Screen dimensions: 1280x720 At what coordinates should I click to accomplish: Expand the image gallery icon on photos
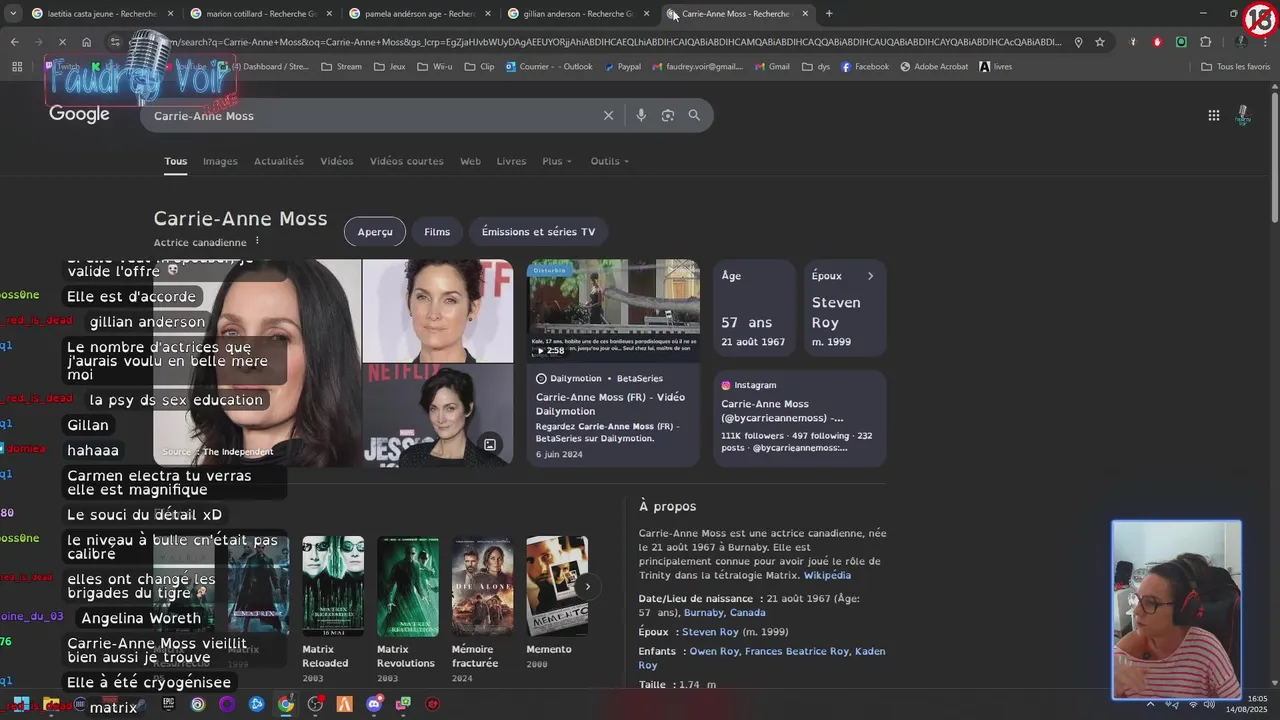[490, 444]
